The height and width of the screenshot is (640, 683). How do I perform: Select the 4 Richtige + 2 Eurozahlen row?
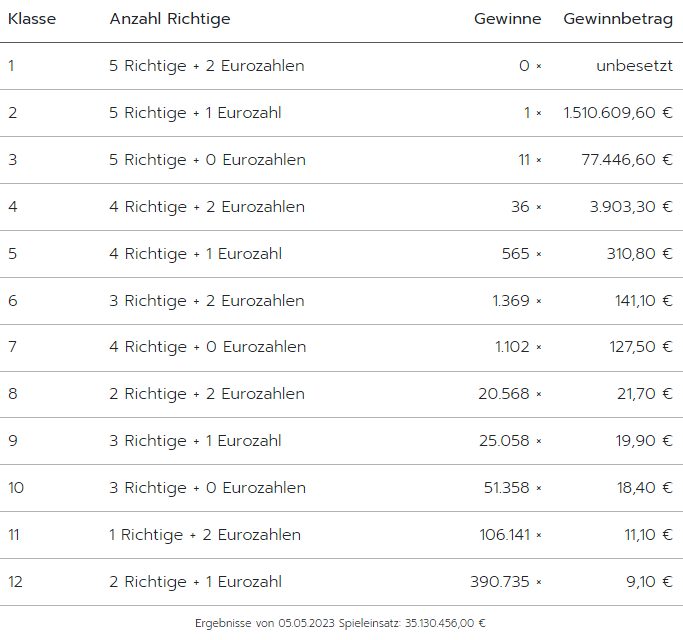coord(342,207)
